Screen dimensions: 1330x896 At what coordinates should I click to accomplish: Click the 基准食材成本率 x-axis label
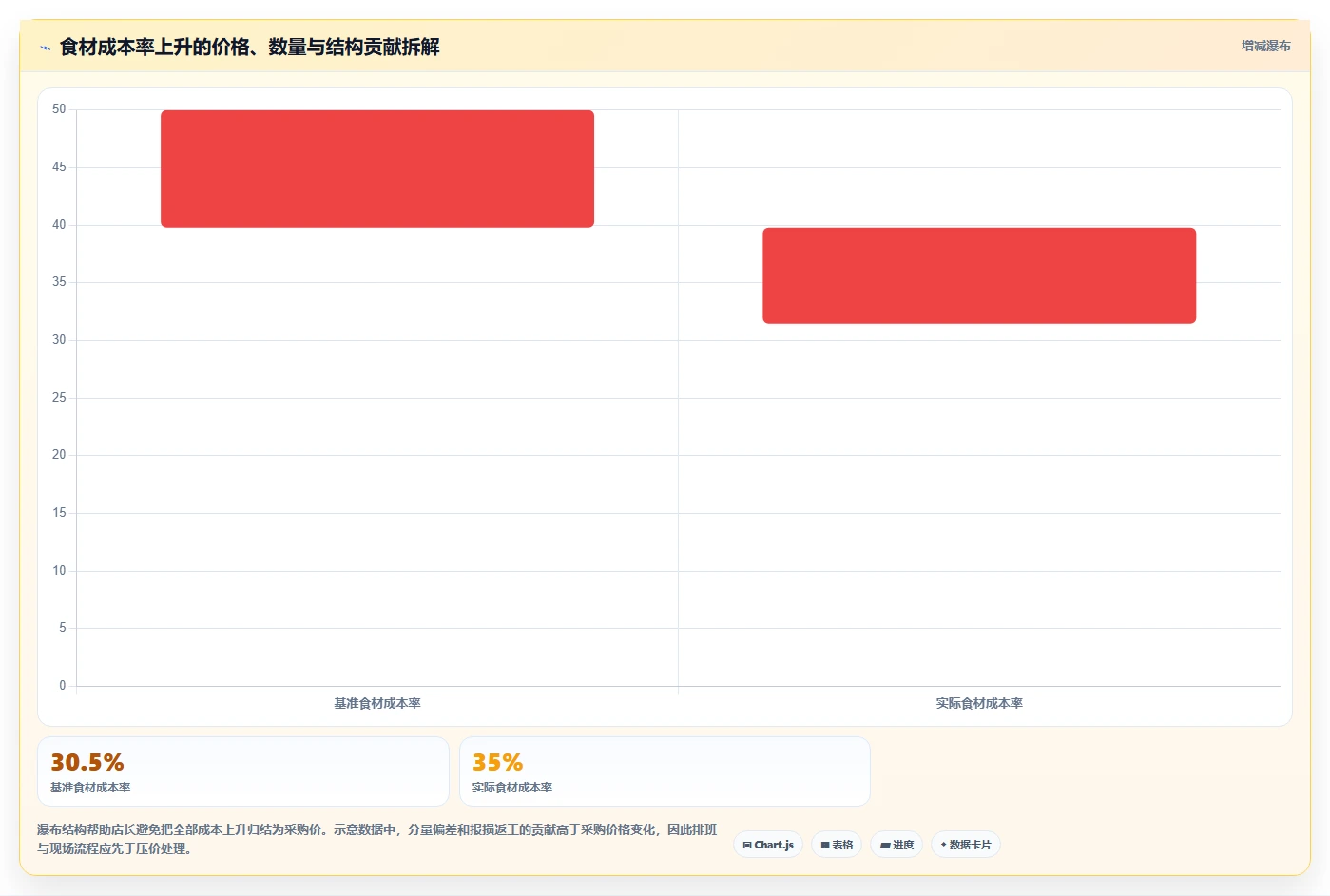point(377,704)
